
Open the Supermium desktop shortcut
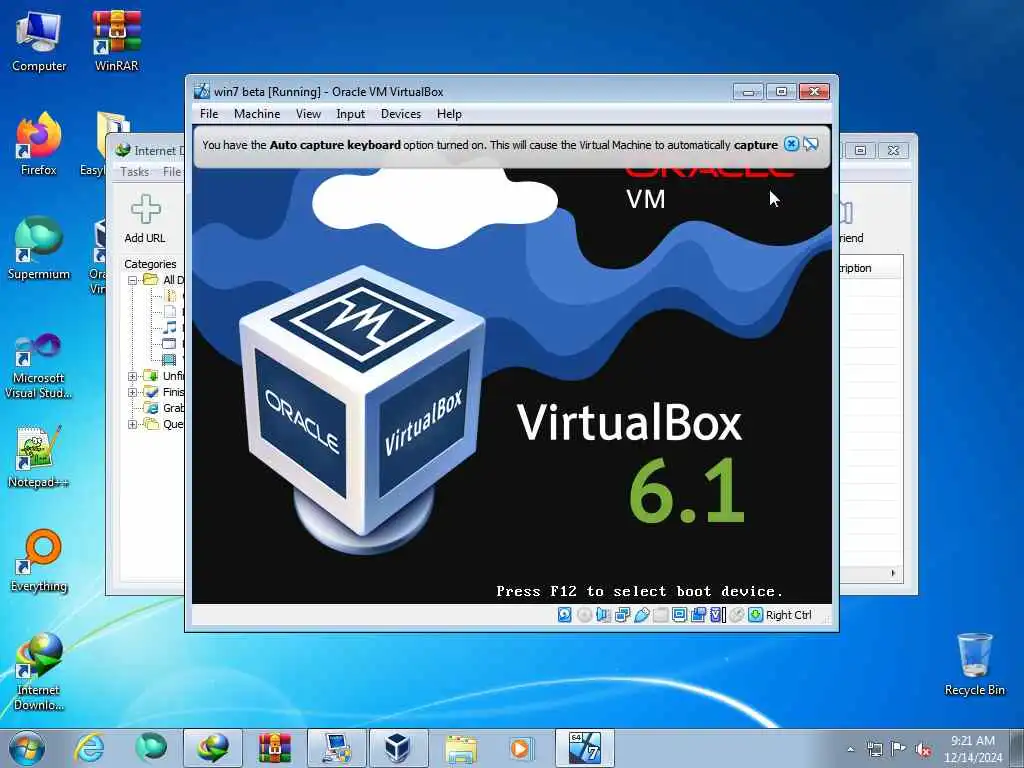39,249
